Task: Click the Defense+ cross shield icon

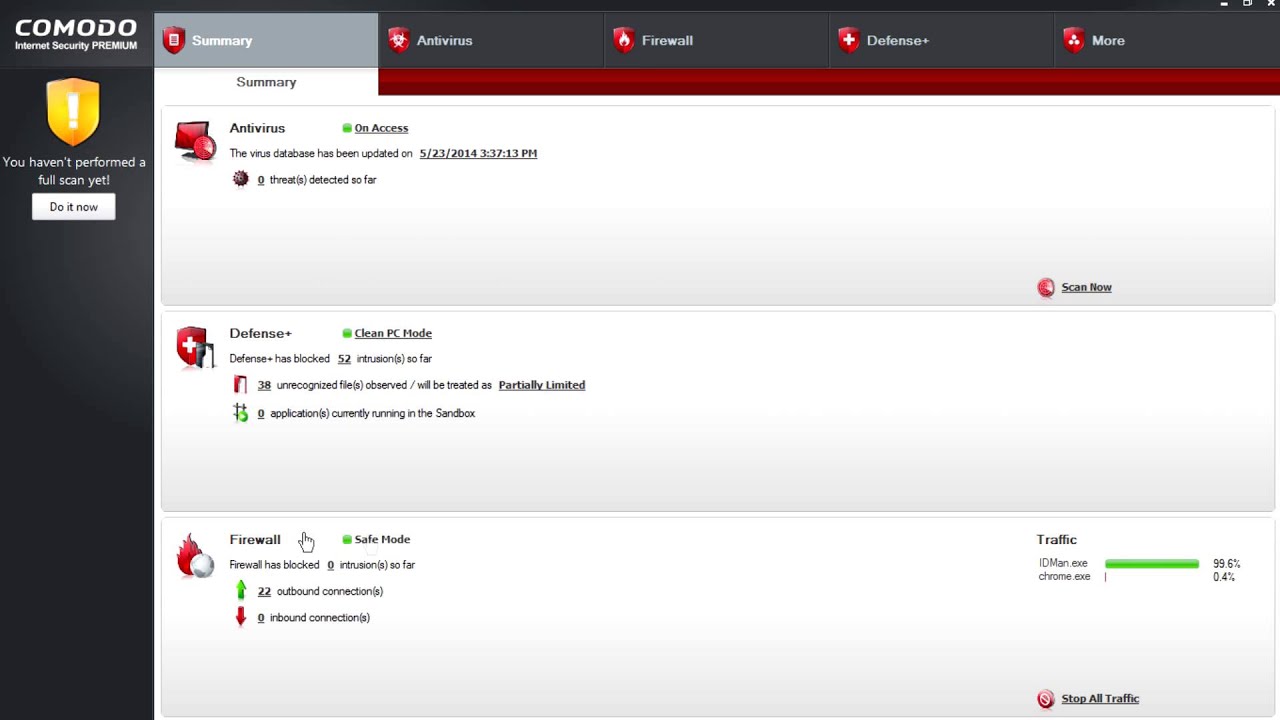Action: [849, 40]
